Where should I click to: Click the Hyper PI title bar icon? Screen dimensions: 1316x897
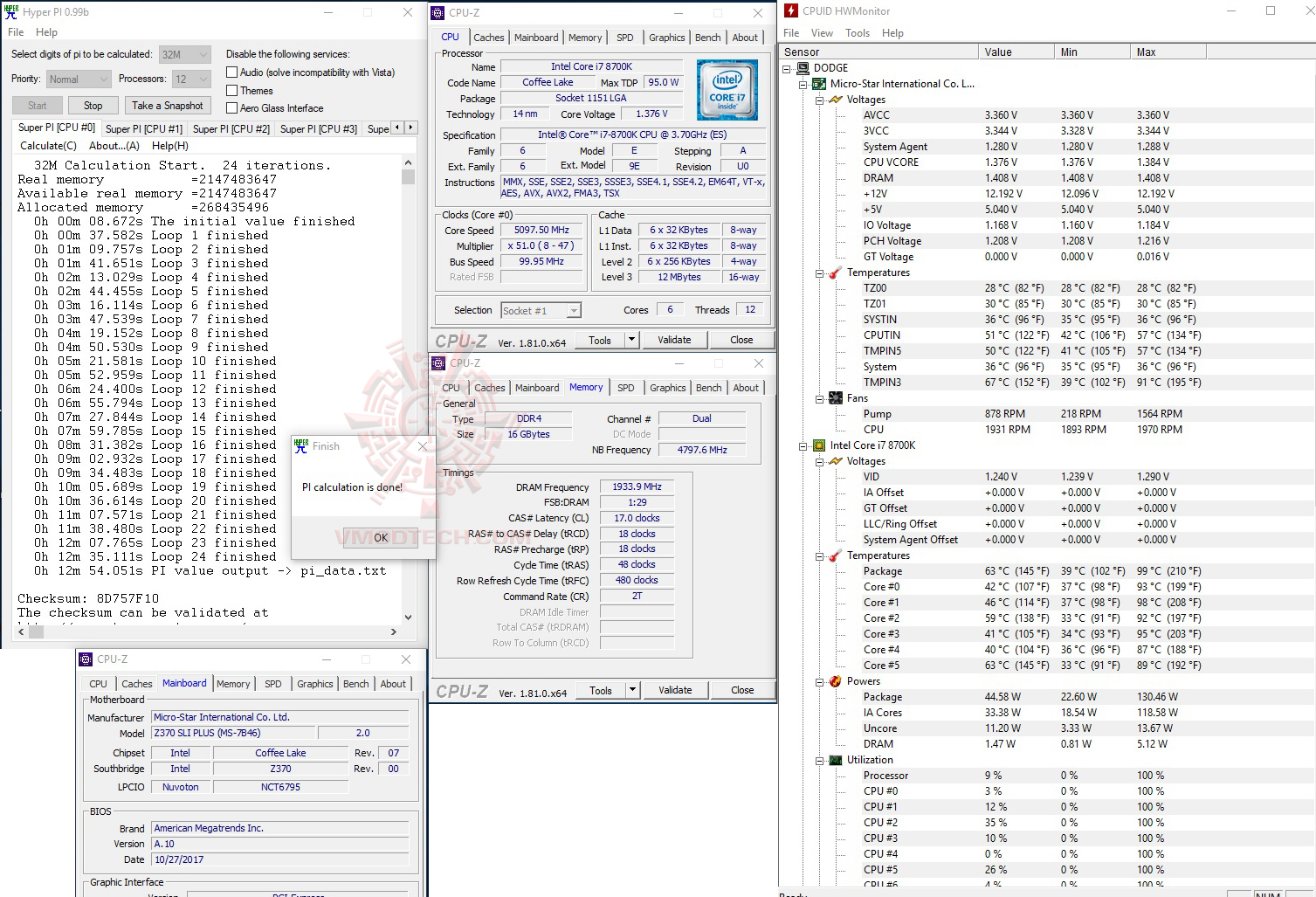(x=10, y=11)
